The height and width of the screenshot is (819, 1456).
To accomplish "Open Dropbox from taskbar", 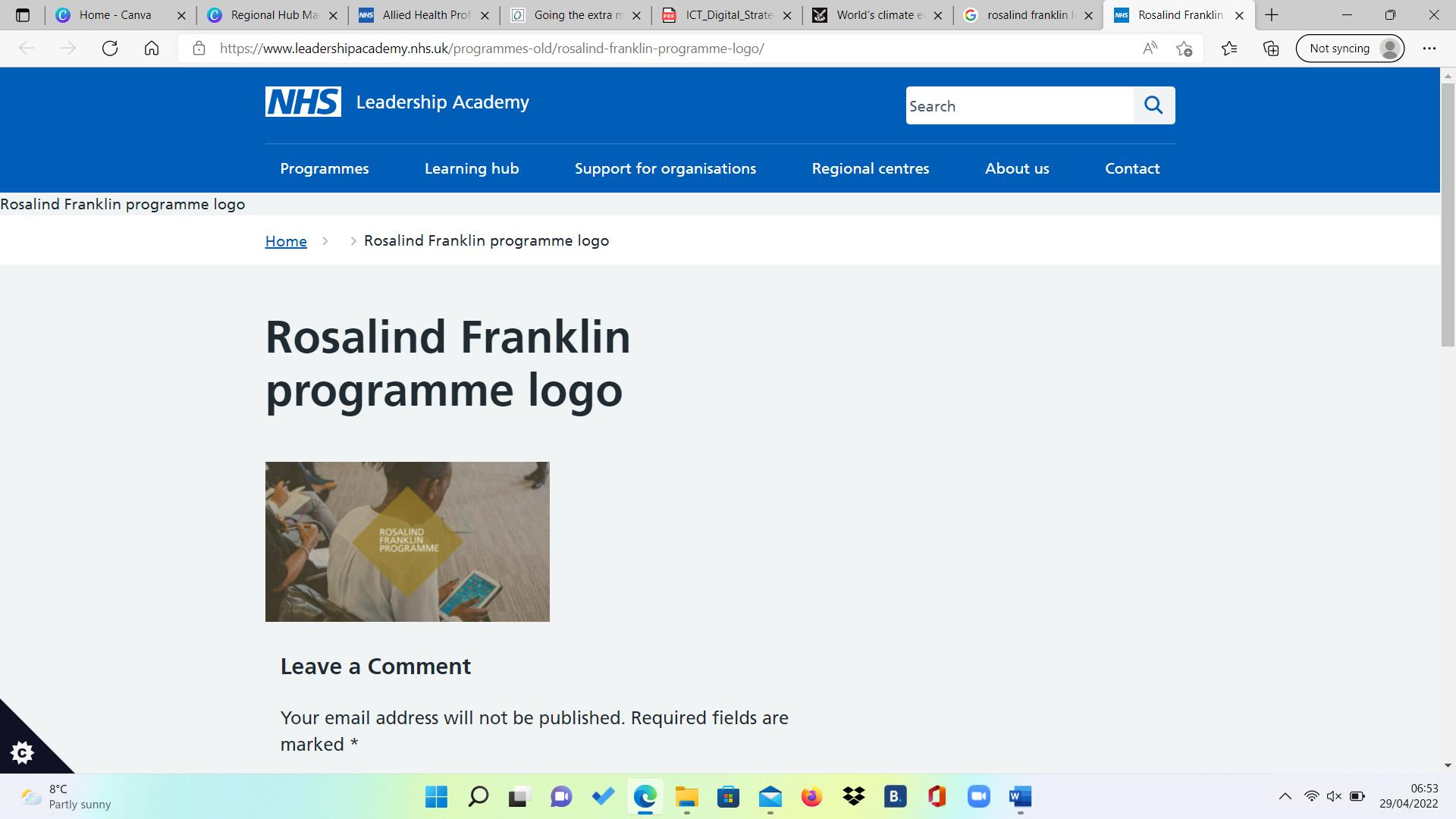I will pos(854,797).
